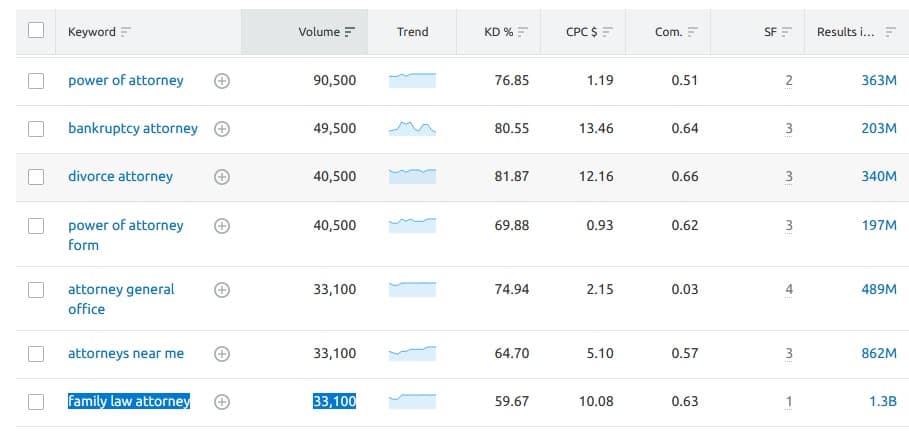Open the 'attorneys near me' keyword link

pos(126,353)
